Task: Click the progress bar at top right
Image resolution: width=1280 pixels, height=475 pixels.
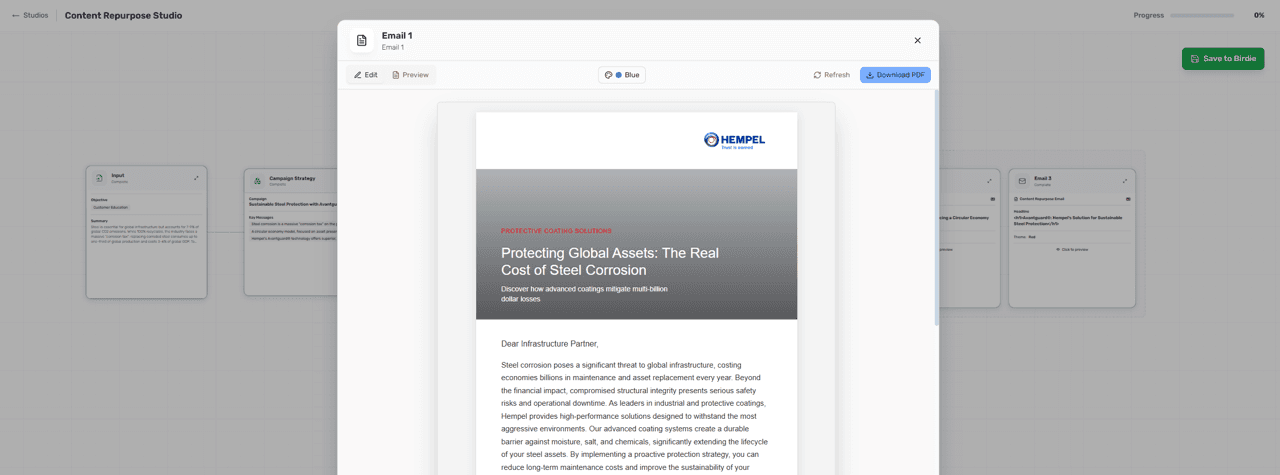Action: click(x=1202, y=15)
